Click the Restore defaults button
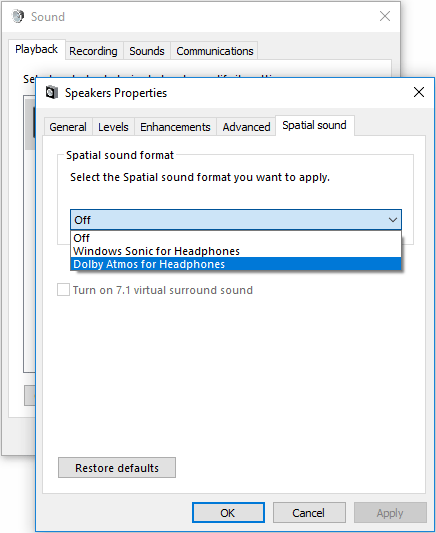The width and height of the screenshot is (436, 533). pyautogui.click(x=117, y=468)
